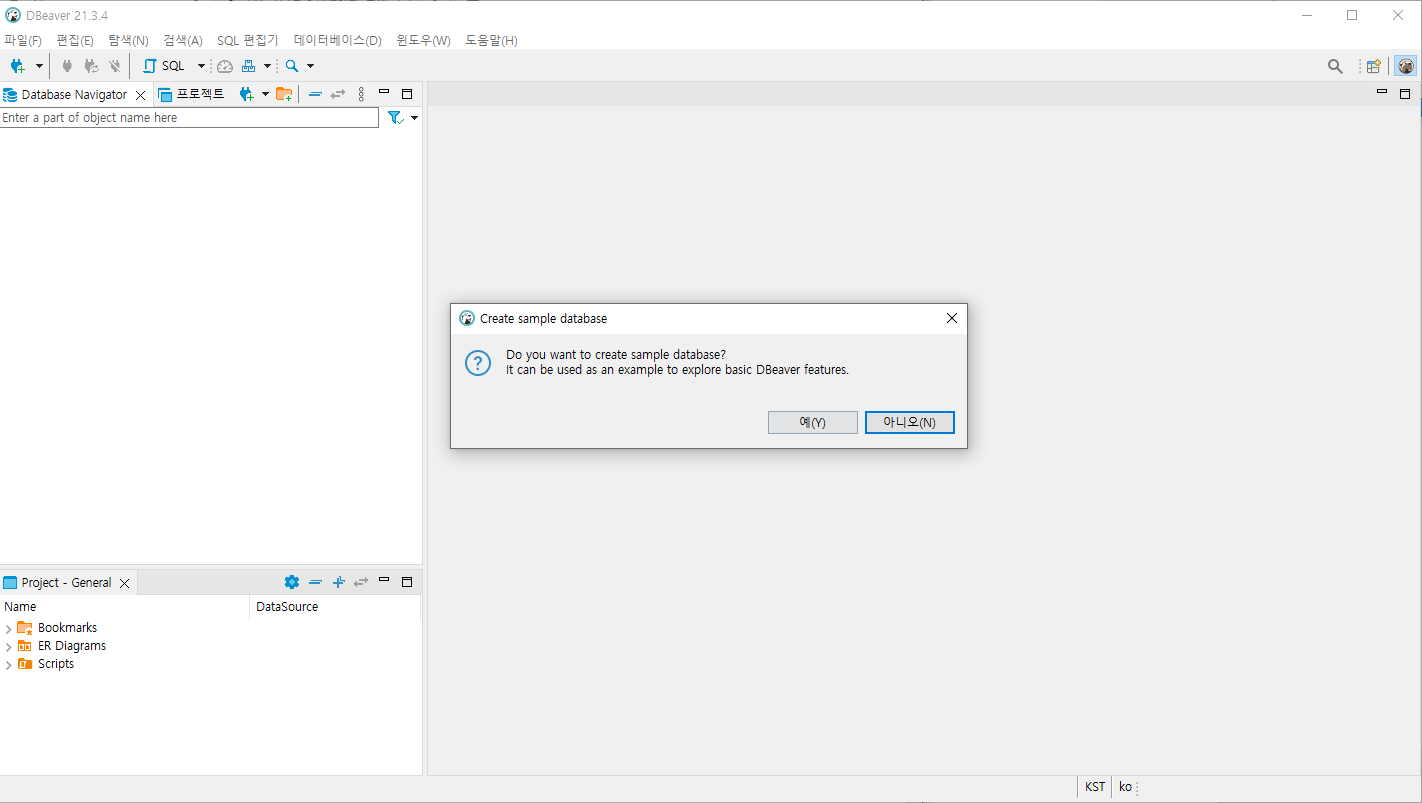Click the magnifier search icon in main toolbar
Viewport: 1422px width, 803px height.
[292, 66]
